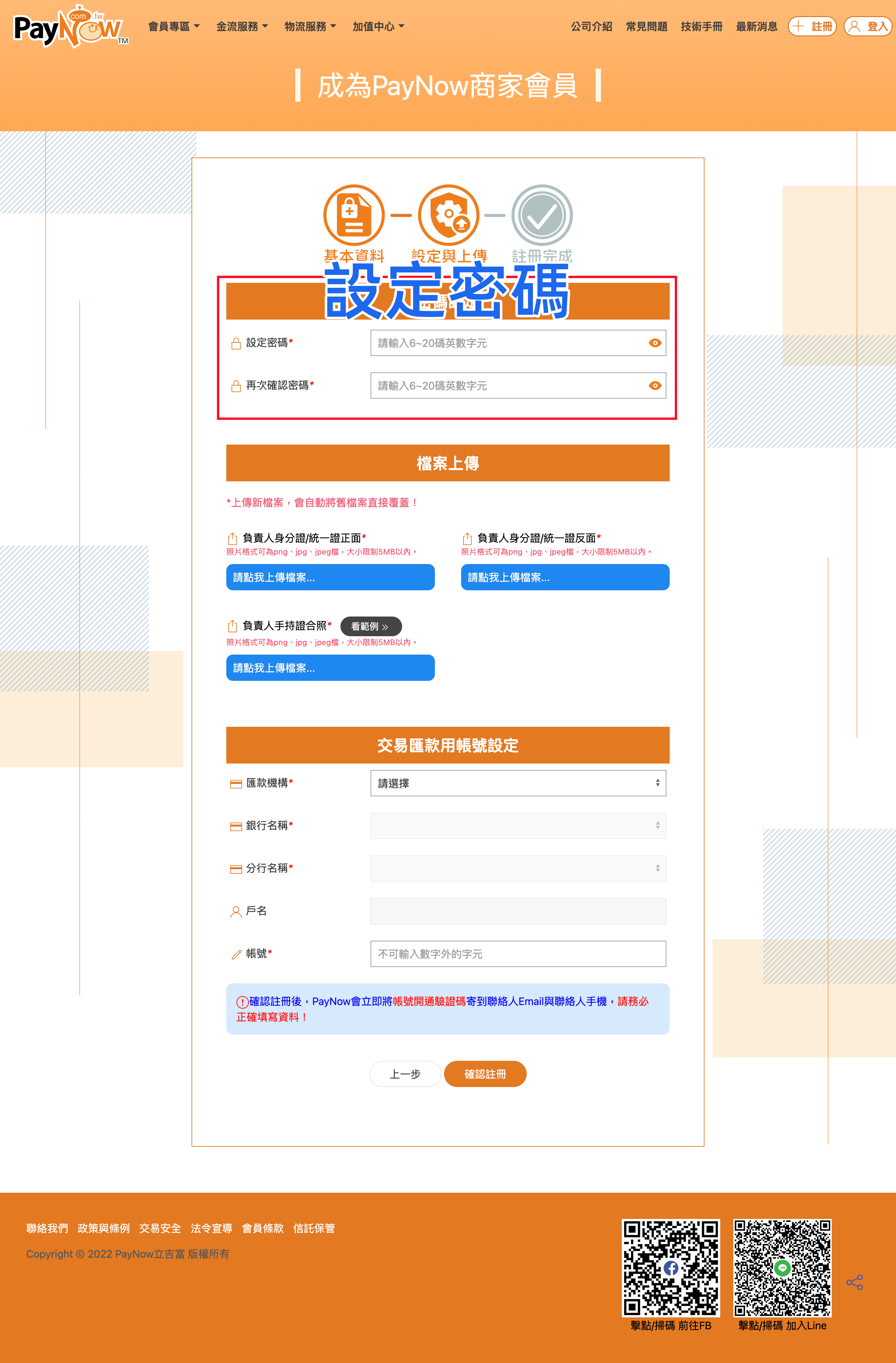Open the 匯款機構 select dropdown

coord(518,783)
